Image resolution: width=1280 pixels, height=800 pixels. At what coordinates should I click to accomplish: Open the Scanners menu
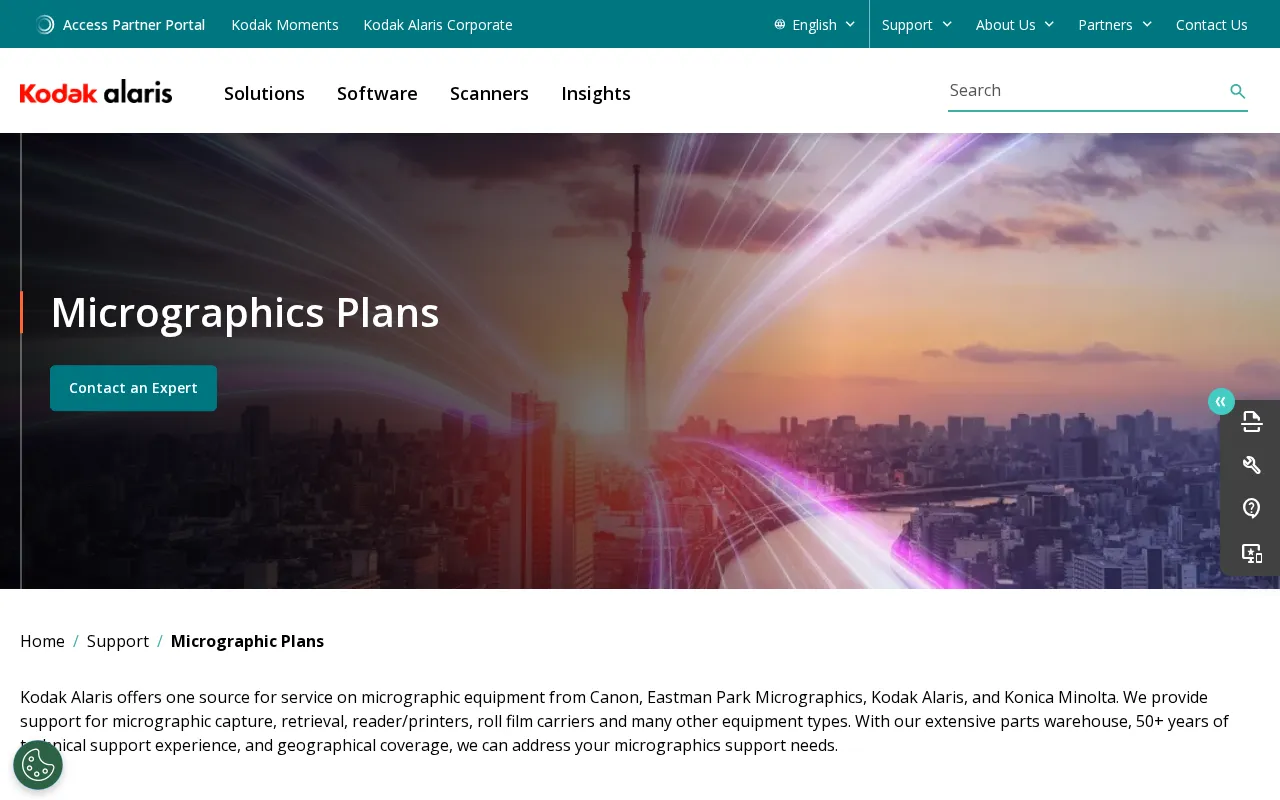489,93
